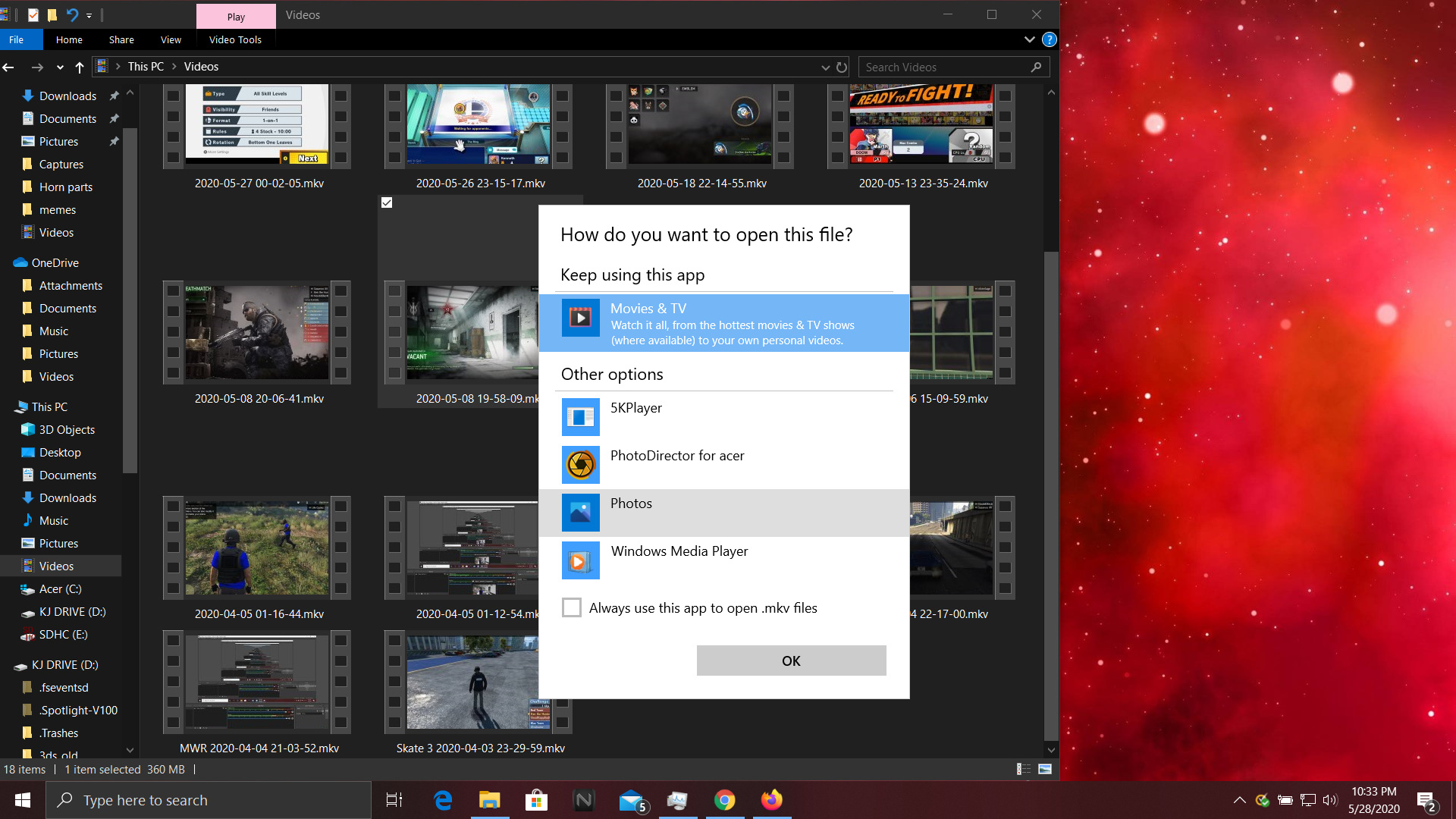The width and height of the screenshot is (1456, 819).
Task: Open Google Chrome from taskbar
Action: pos(724,800)
